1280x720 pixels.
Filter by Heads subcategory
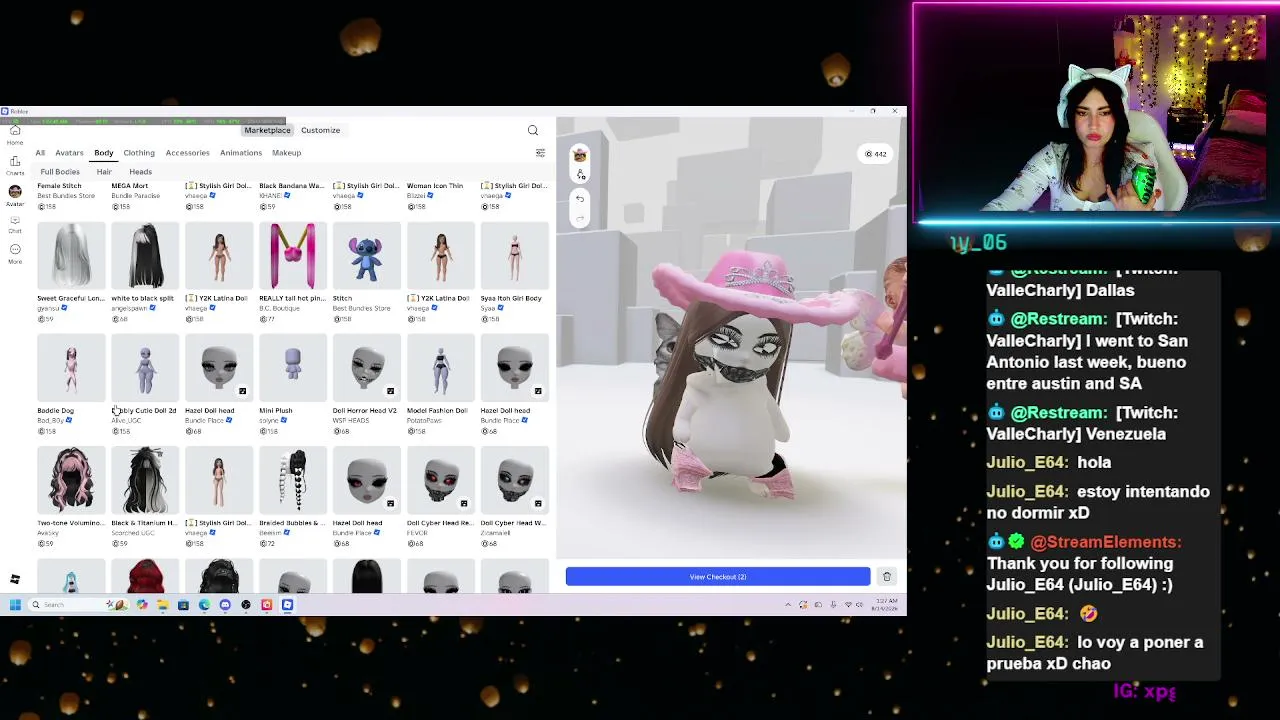coord(140,172)
